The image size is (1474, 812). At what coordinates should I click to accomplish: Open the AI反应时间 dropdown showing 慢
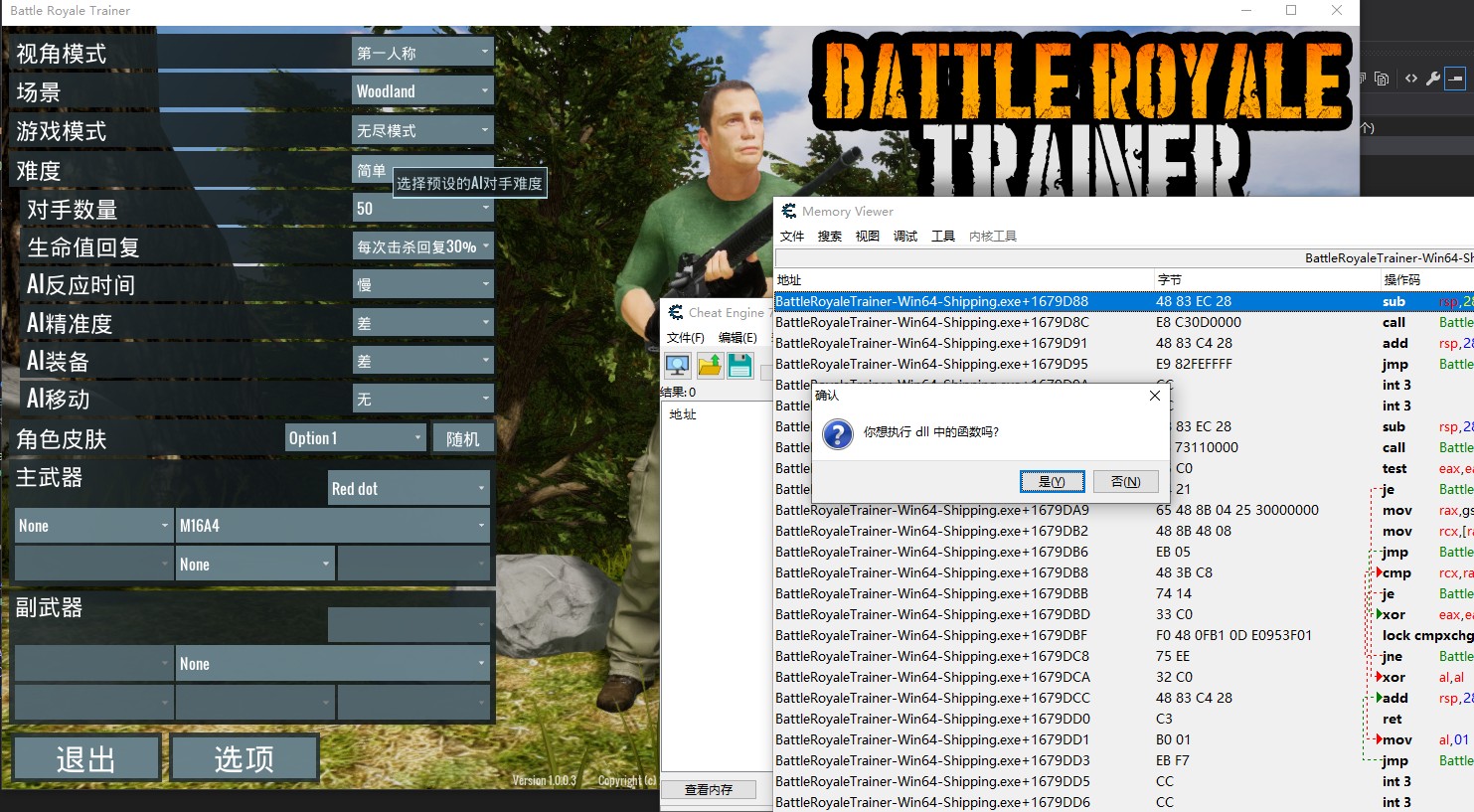[423, 284]
